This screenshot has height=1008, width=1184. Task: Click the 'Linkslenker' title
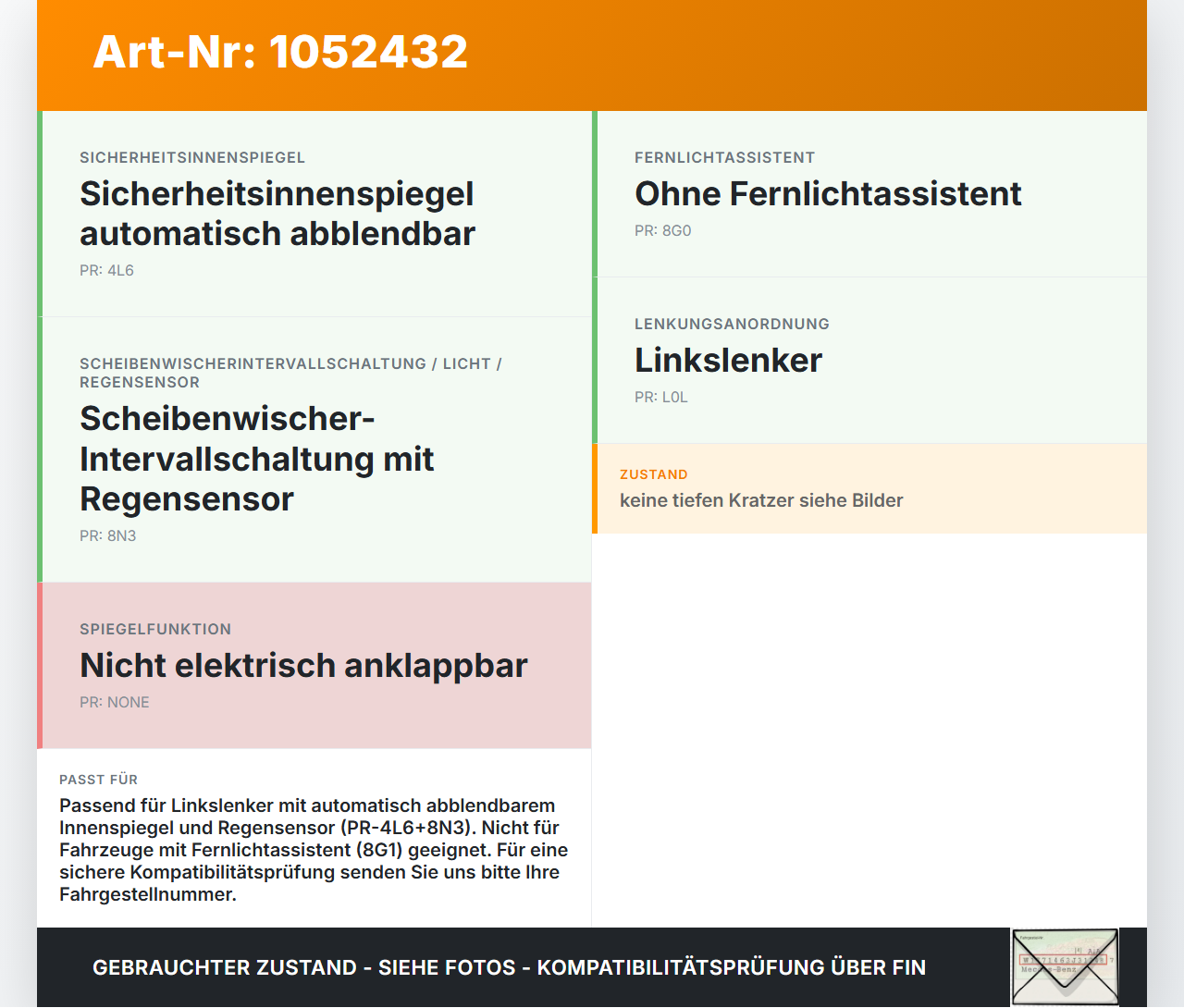pos(728,361)
